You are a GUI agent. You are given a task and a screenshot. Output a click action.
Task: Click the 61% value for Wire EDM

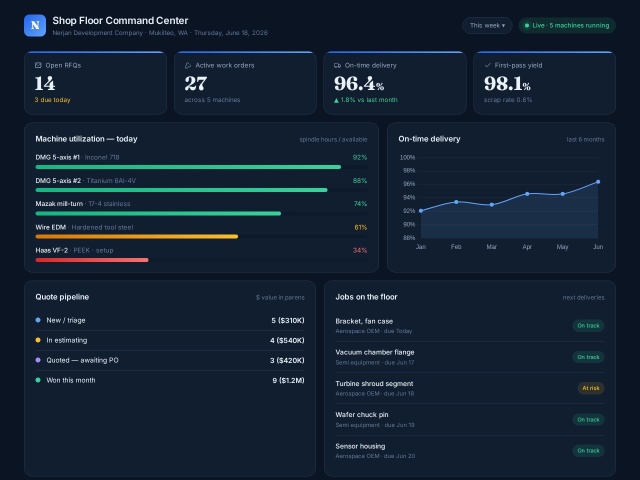360,227
